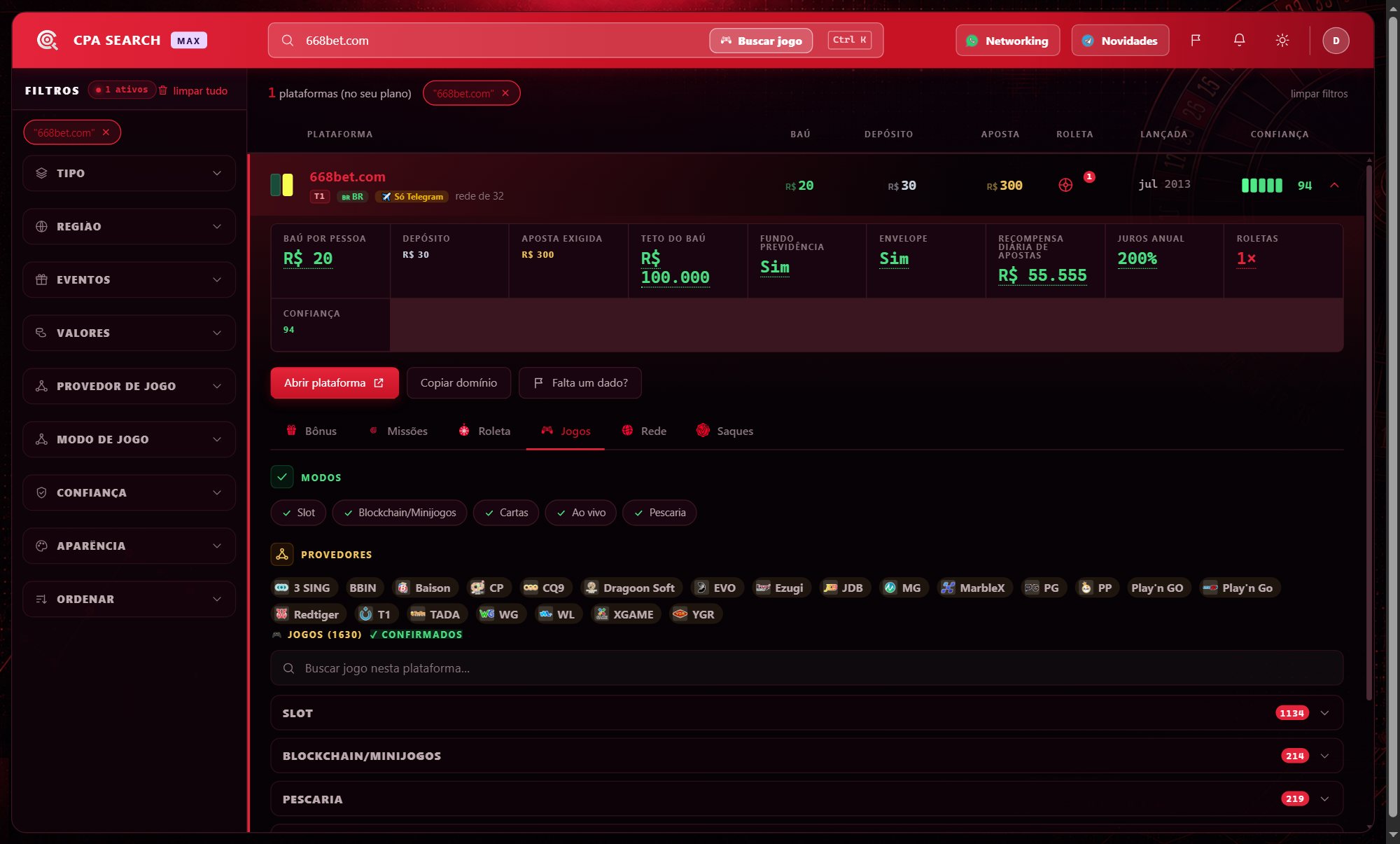This screenshot has height=844, width=1400.
Task: Toggle the Slot mode chip
Action: (x=298, y=513)
